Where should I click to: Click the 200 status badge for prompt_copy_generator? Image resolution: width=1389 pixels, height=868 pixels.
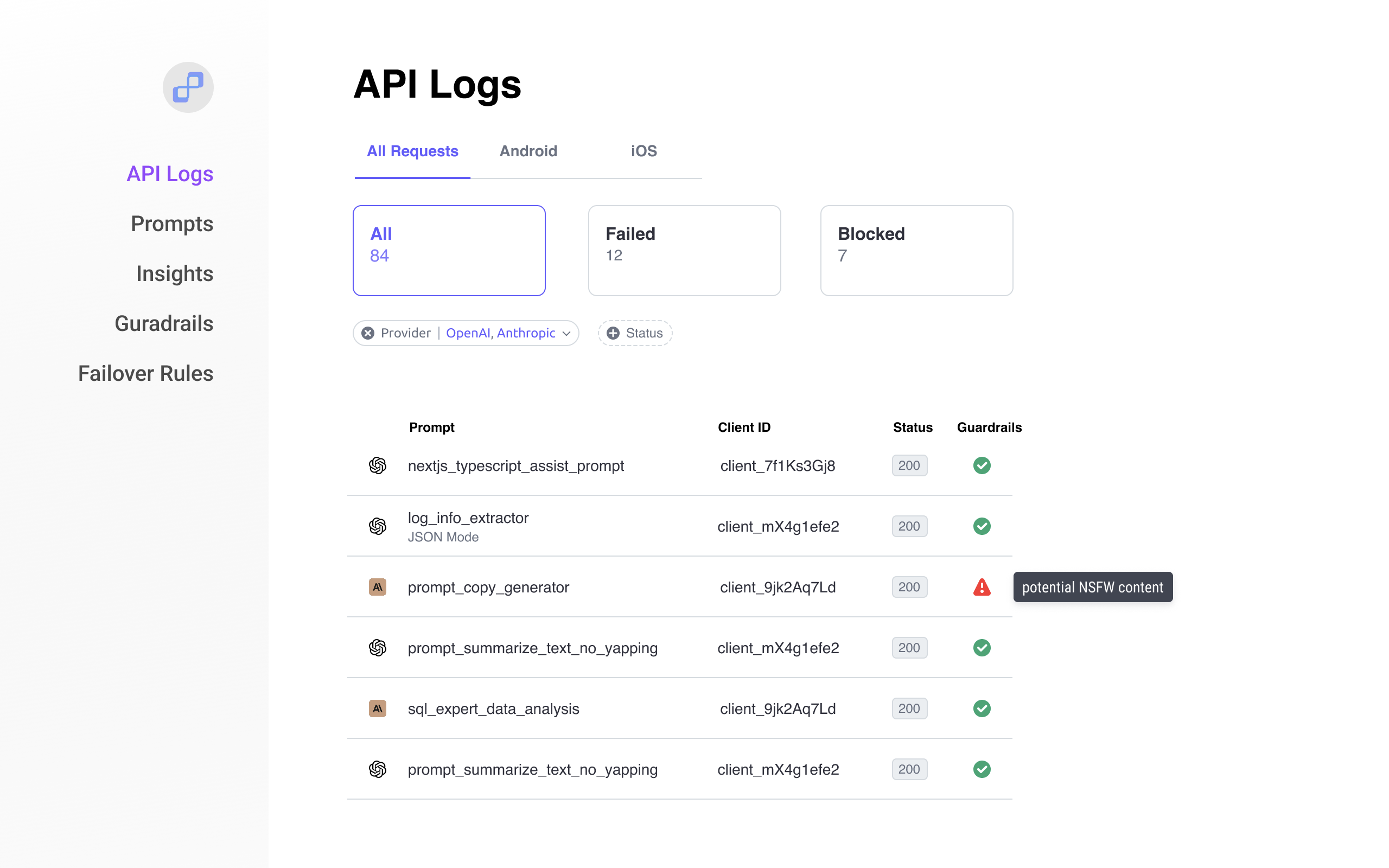(x=909, y=586)
